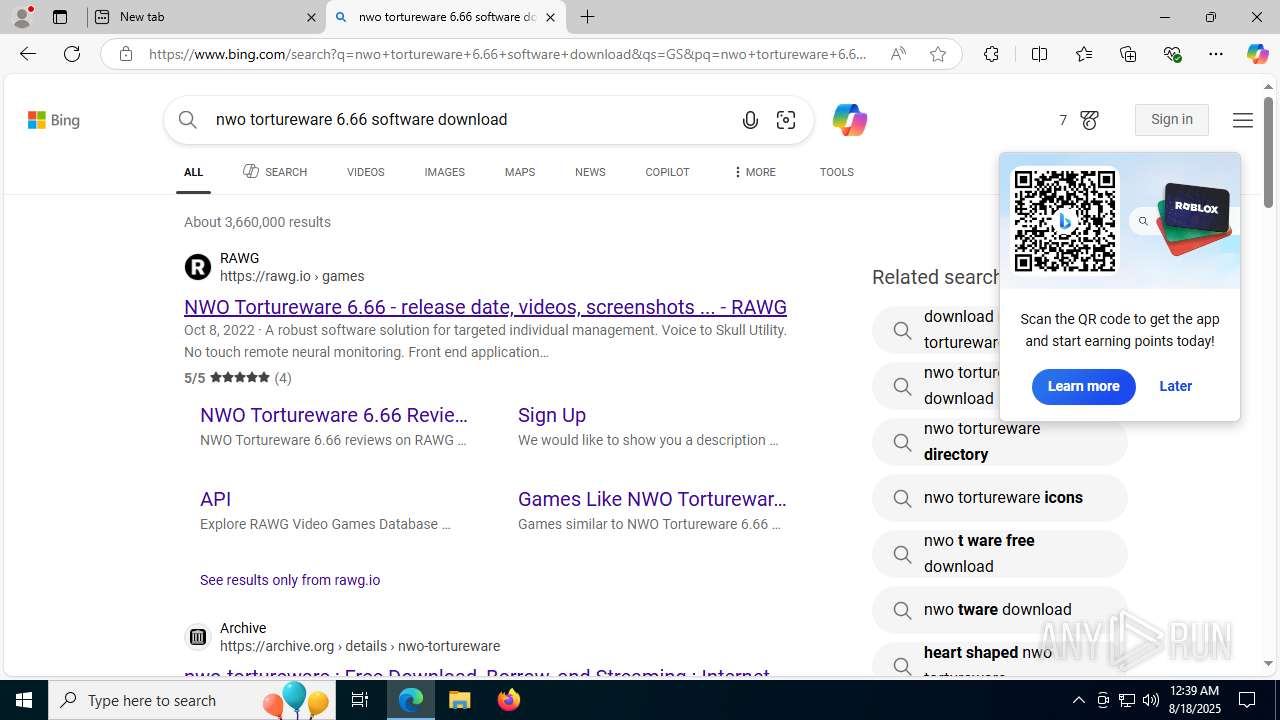
Task: Open NWO Tortureware 6.66 Reviews sublink
Action: coord(334,415)
